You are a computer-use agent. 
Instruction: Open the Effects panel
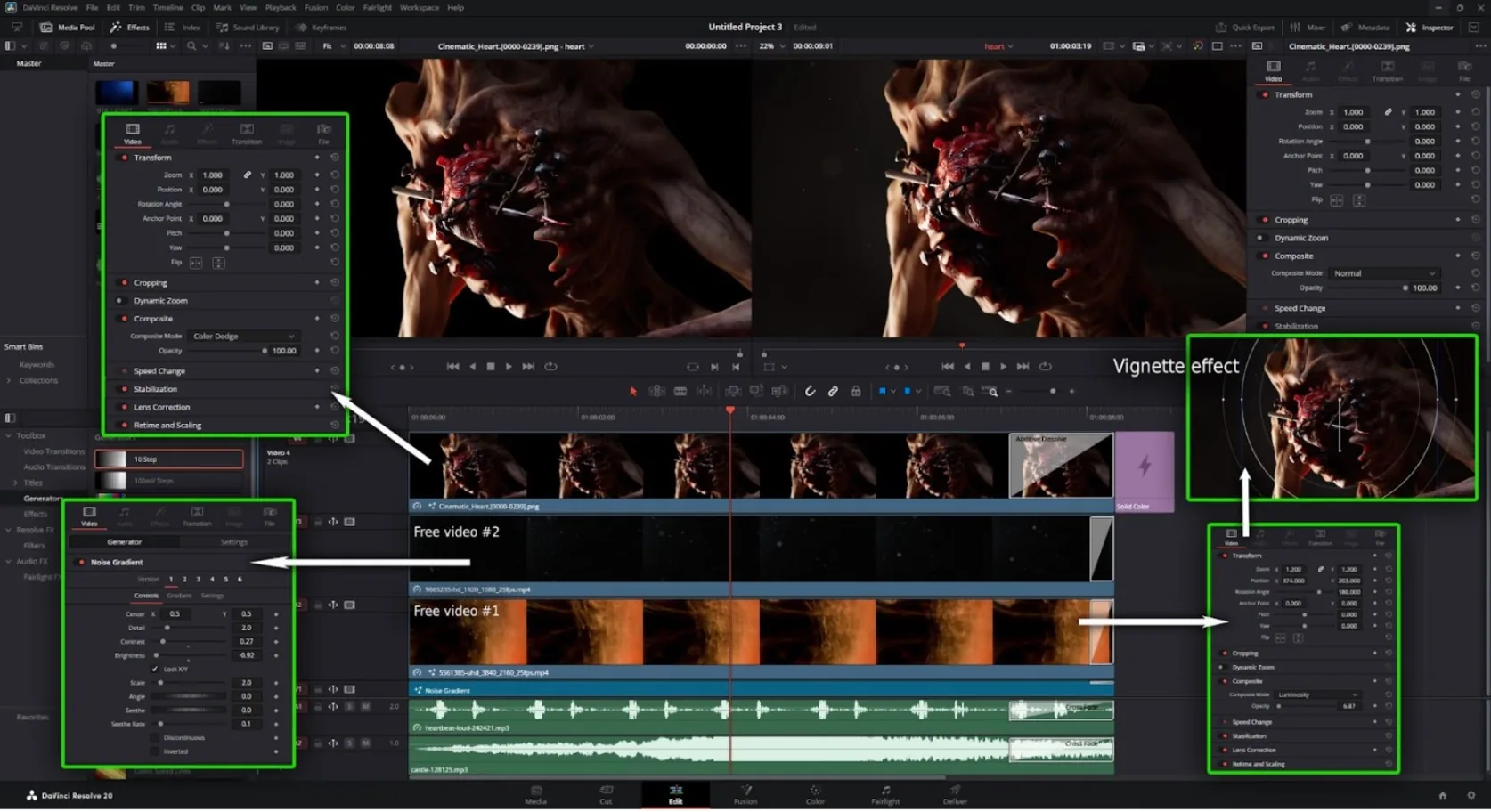coord(130,28)
